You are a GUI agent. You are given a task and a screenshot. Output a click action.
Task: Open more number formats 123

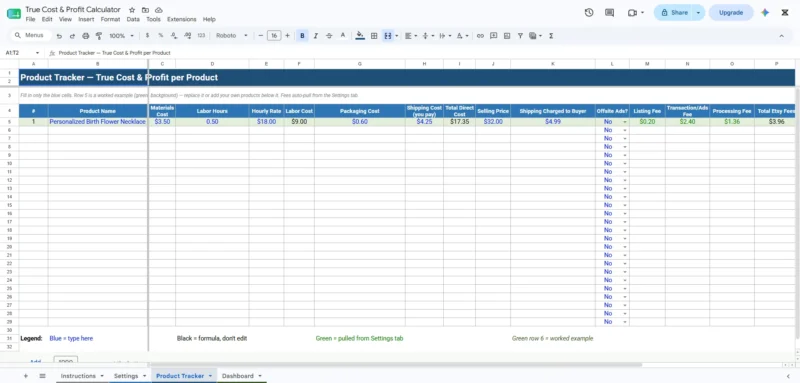click(x=201, y=36)
